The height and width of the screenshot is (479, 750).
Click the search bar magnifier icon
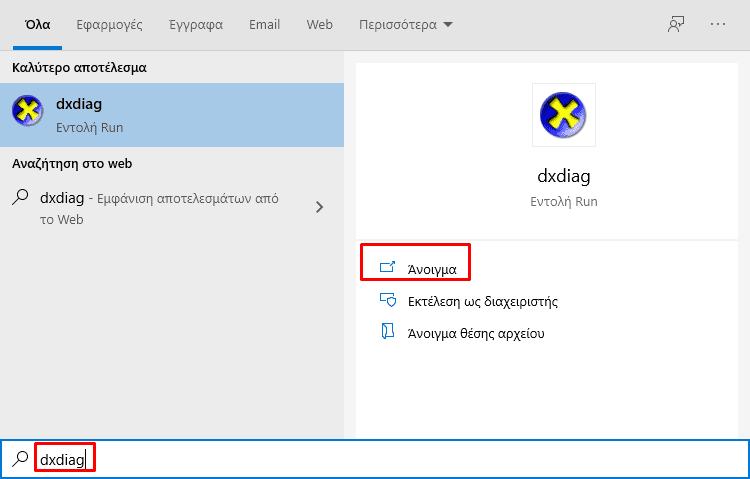pos(20,458)
